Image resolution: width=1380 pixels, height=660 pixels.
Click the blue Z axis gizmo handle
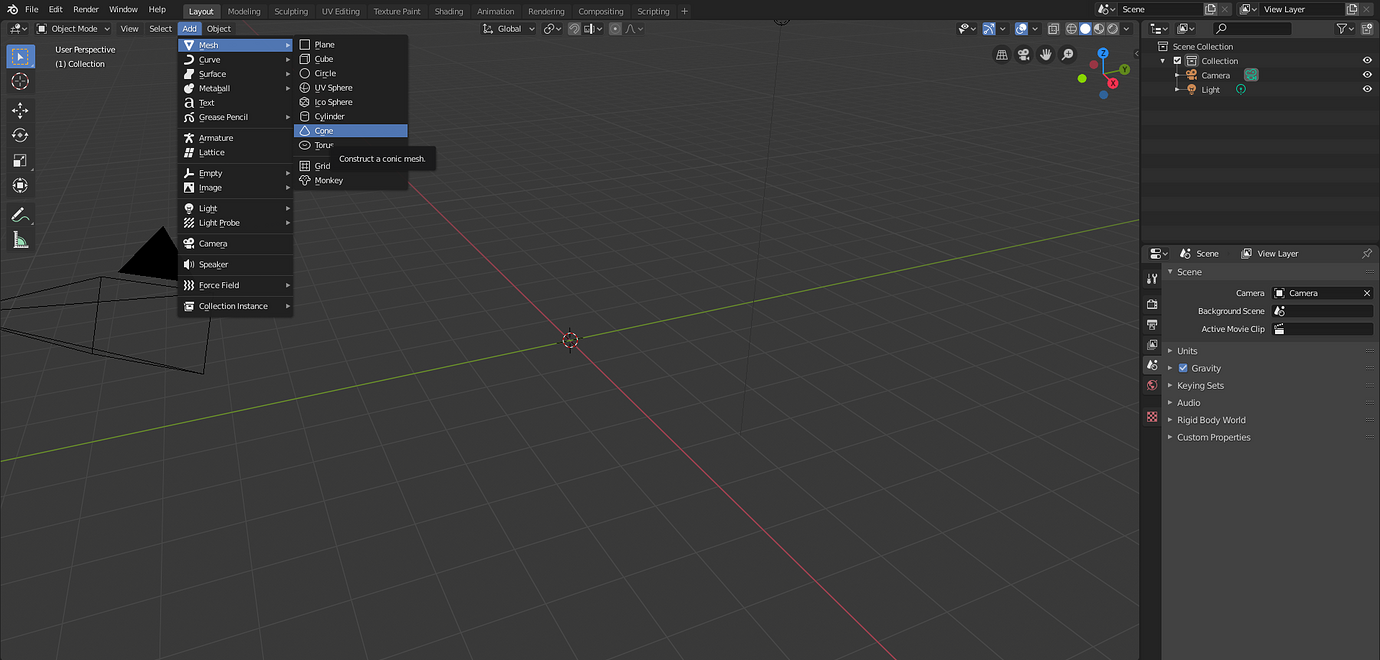tap(1103, 53)
